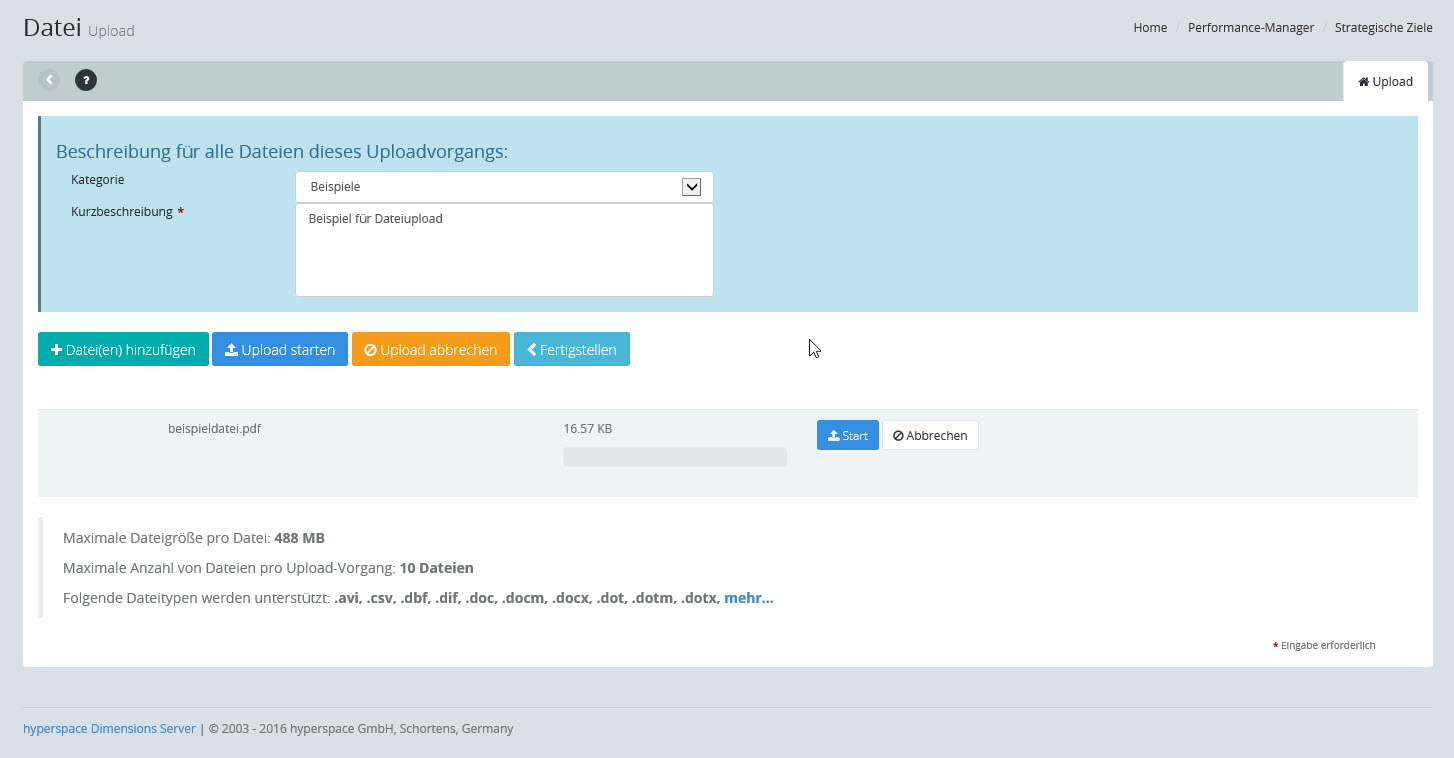Click the back arrow circle icon
This screenshot has width=1454, height=758.
49,80
